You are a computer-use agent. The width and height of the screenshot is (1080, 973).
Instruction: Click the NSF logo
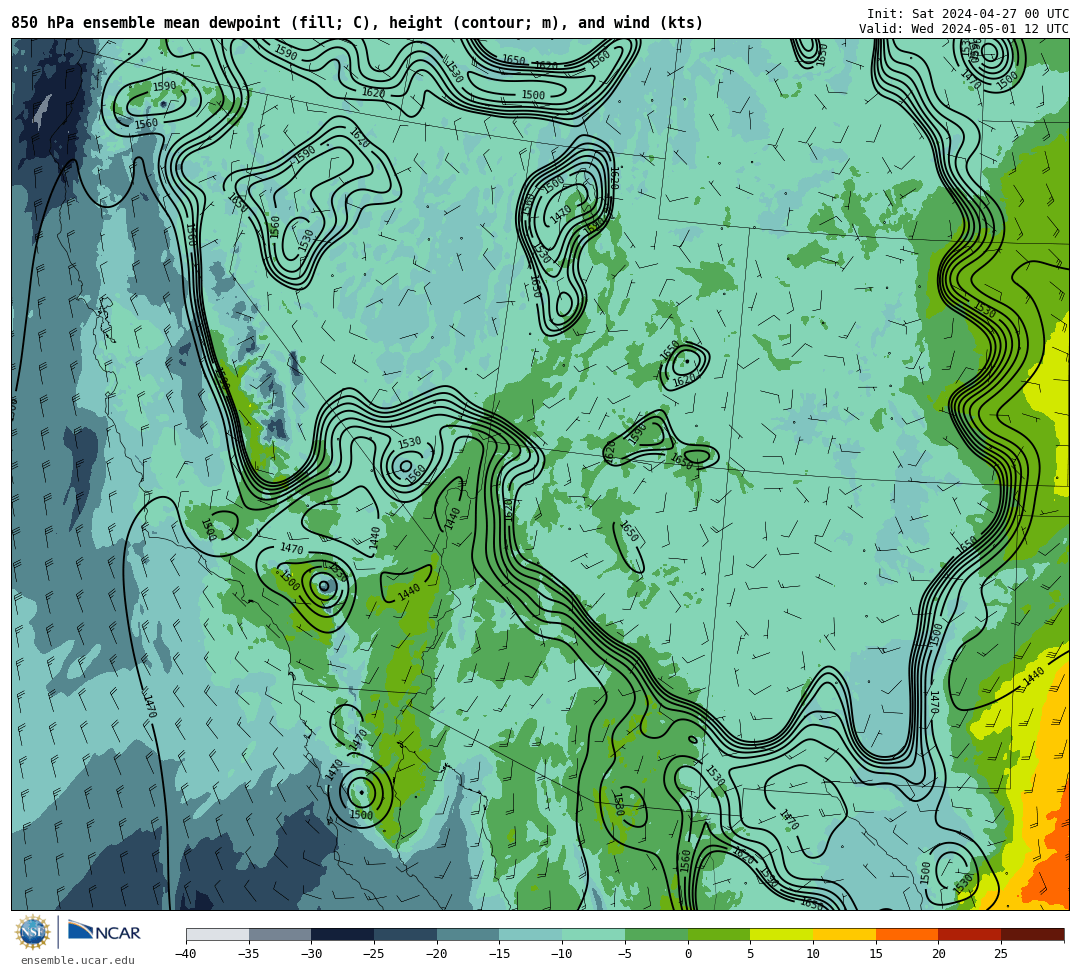pos(33,932)
